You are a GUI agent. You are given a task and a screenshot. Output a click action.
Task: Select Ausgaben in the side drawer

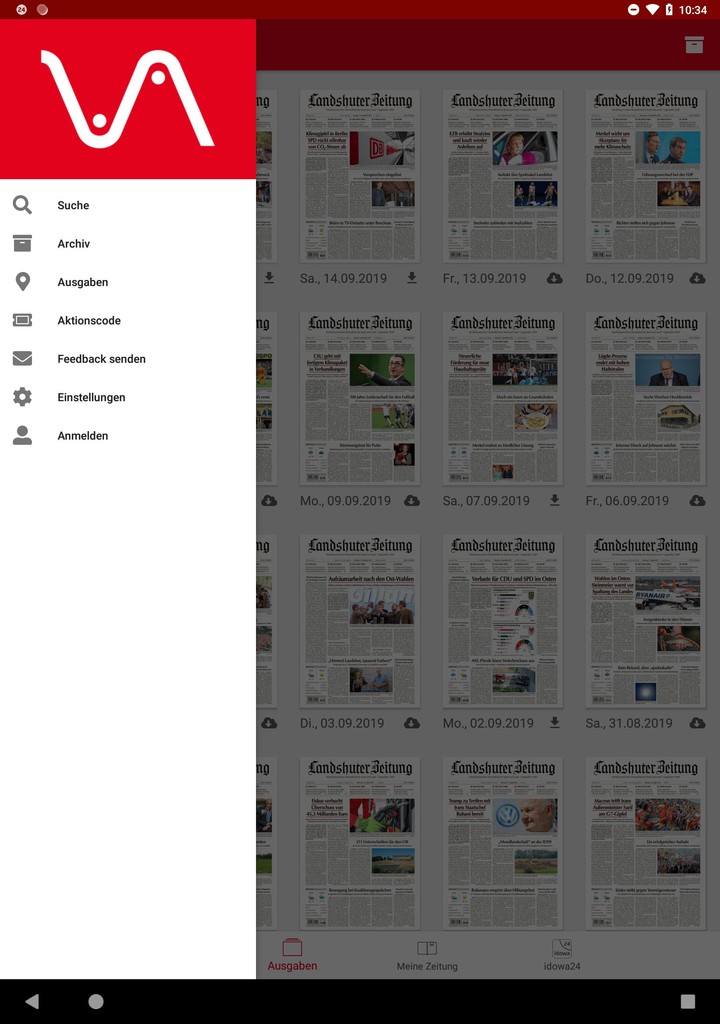coord(128,282)
